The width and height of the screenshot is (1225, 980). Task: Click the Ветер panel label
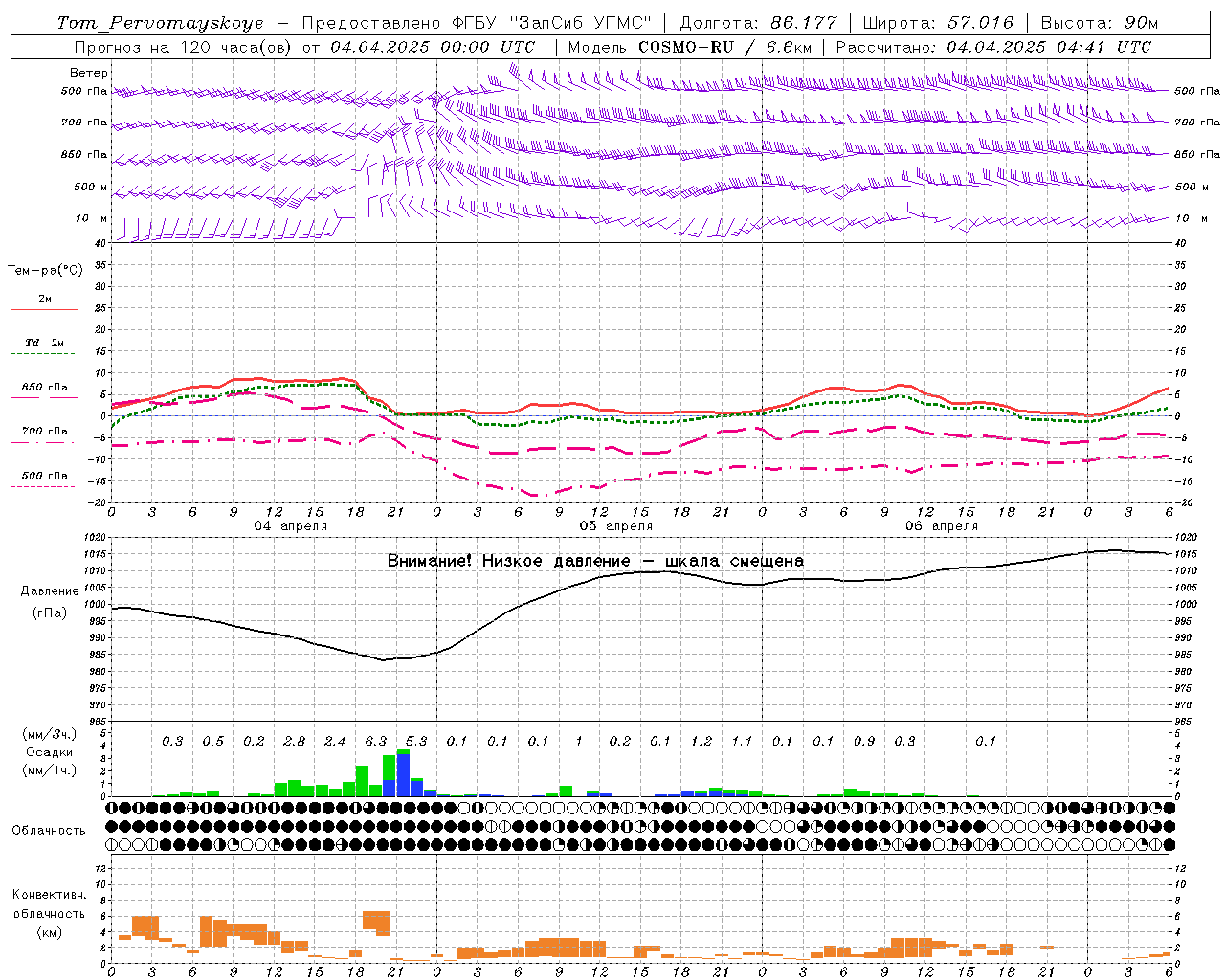point(89,73)
